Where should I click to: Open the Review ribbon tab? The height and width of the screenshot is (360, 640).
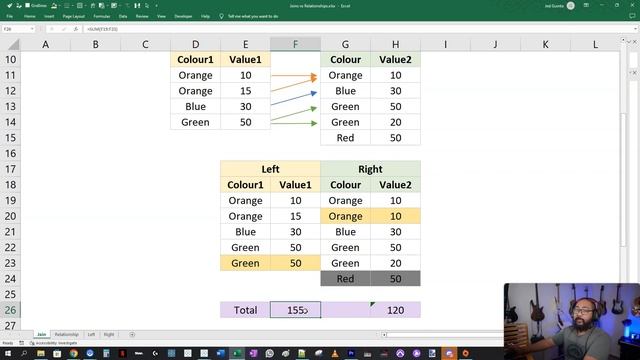click(x=142, y=16)
